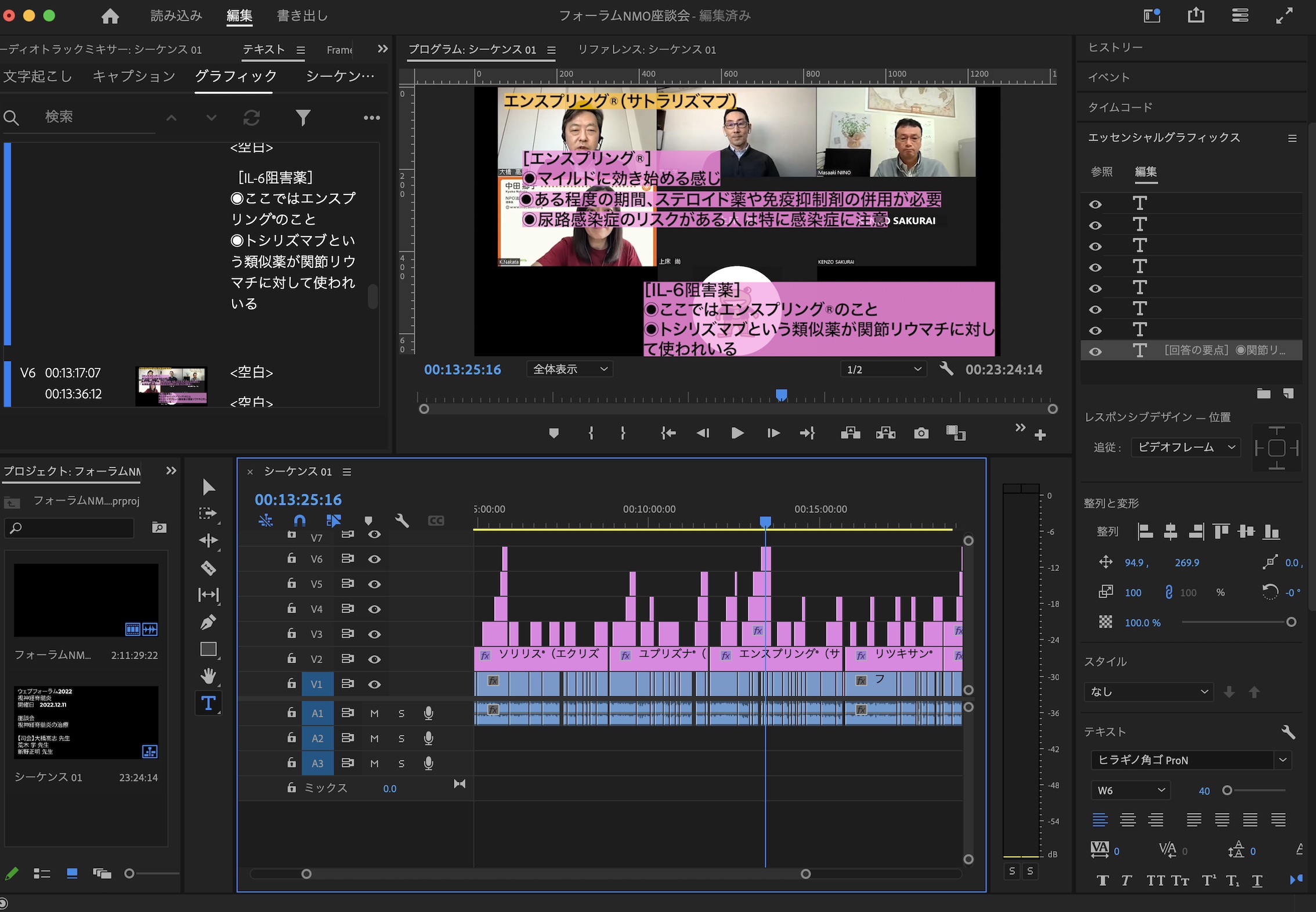Open timeline display settings wrench

(402, 520)
